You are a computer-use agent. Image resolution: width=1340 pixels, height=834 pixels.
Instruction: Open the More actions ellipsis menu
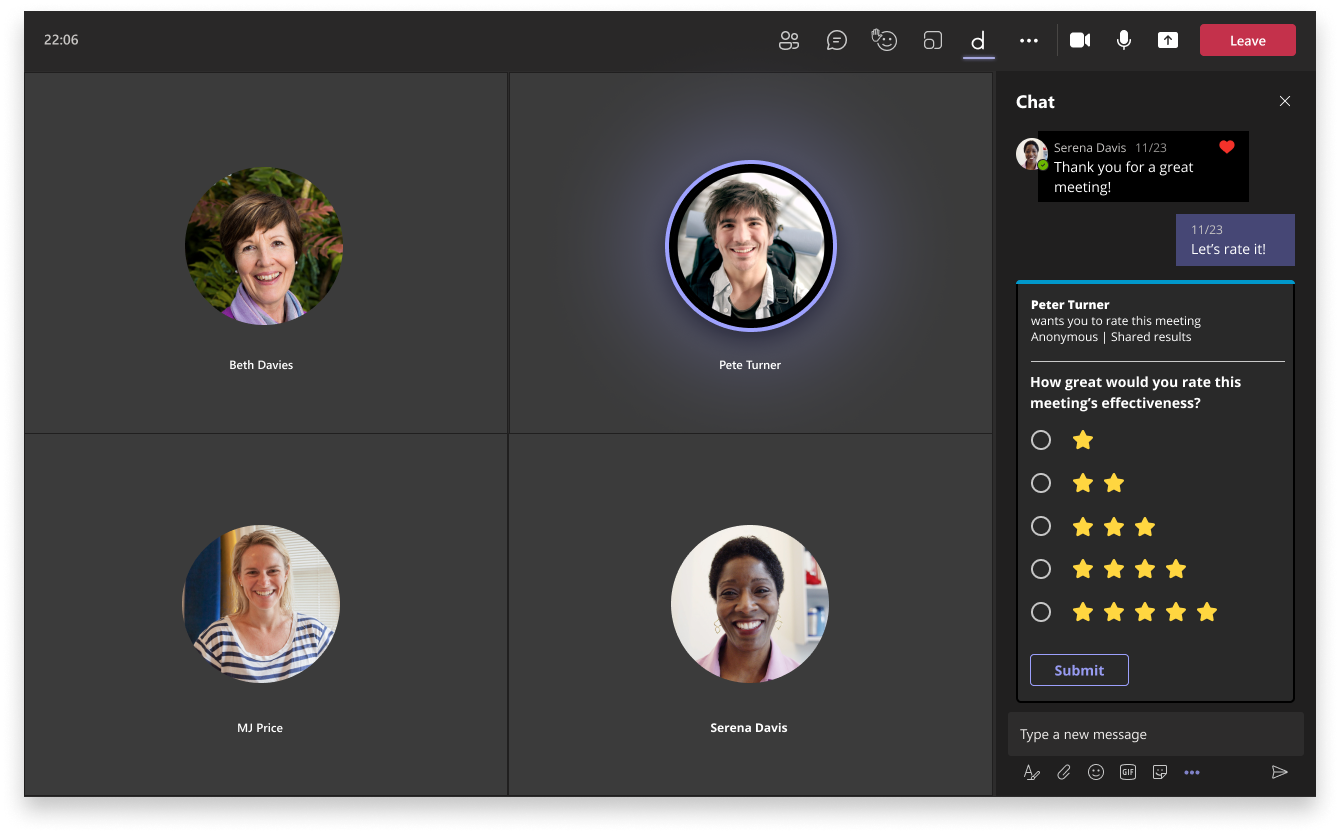click(x=1028, y=41)
